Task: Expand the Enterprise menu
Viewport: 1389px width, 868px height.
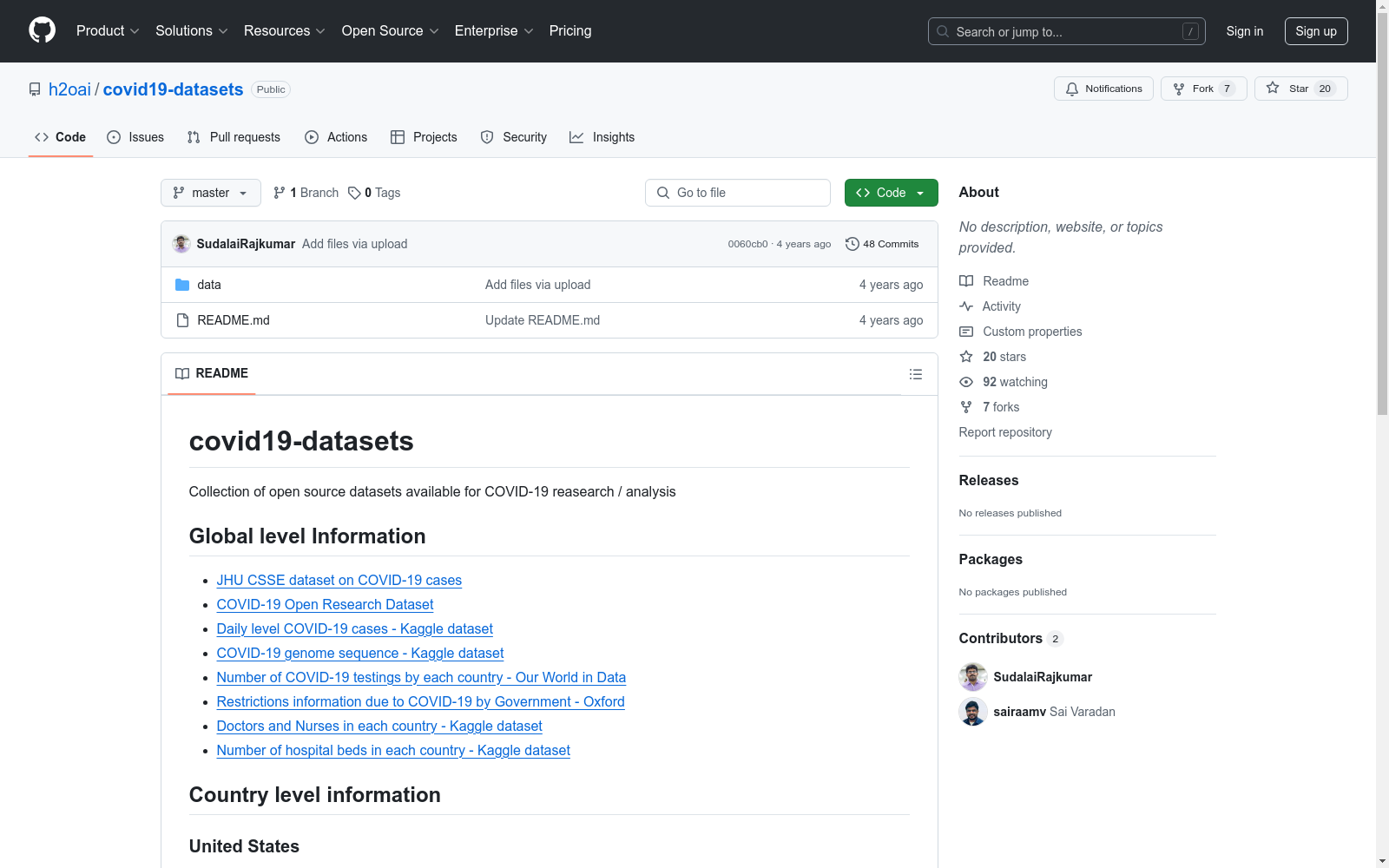Action: (x=494, y=30)
